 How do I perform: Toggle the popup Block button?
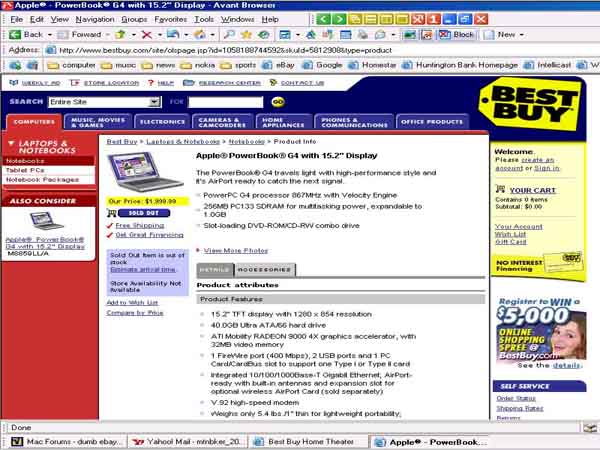pos(457,35)
